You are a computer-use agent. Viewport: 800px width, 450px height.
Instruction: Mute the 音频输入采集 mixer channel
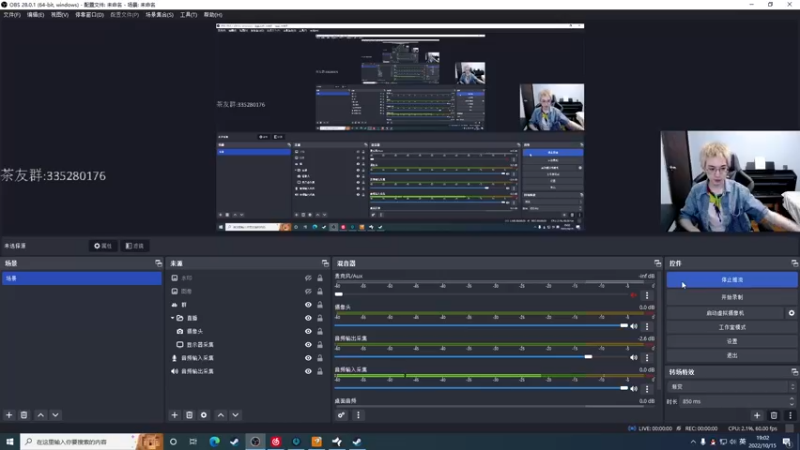pos(634,389)
